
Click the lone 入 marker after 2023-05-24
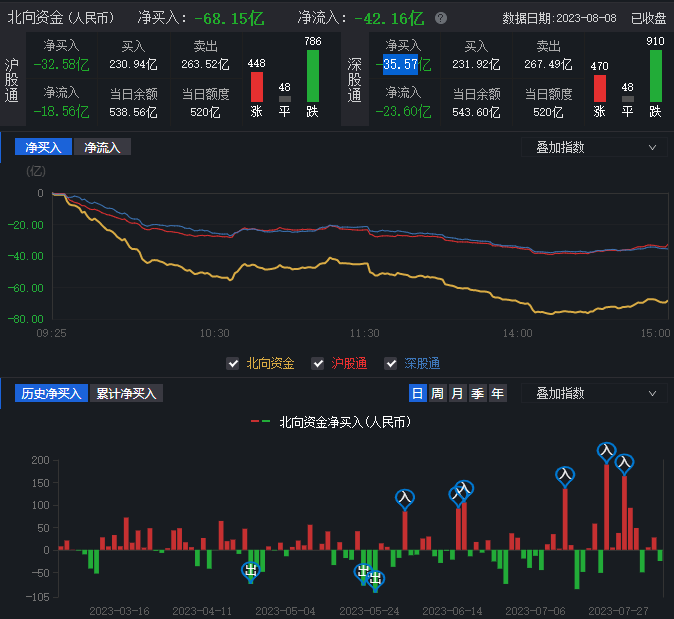404,497
